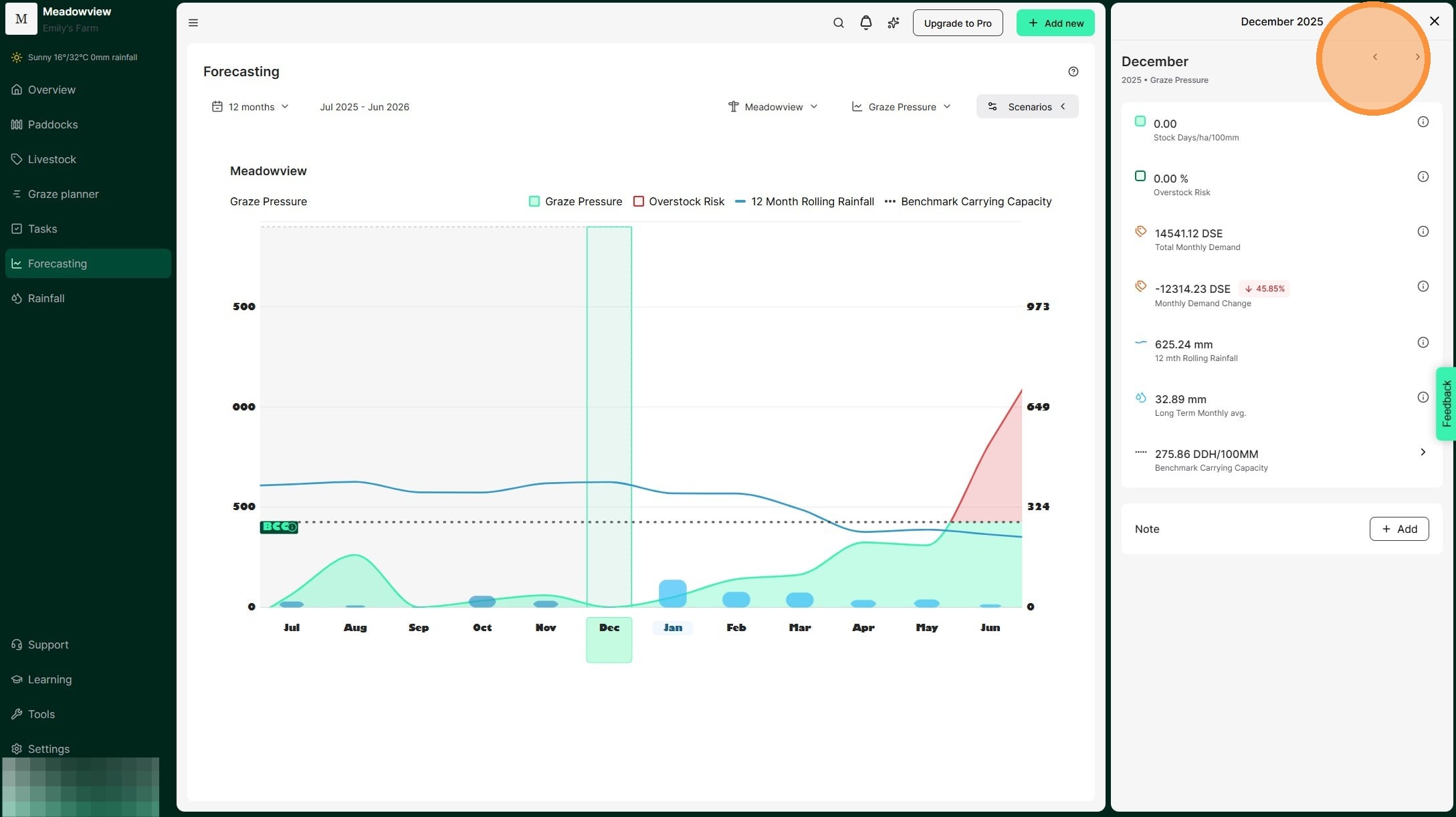Open the search icon in top bar
Screen dimensions: 1456x817
point(838,23)
